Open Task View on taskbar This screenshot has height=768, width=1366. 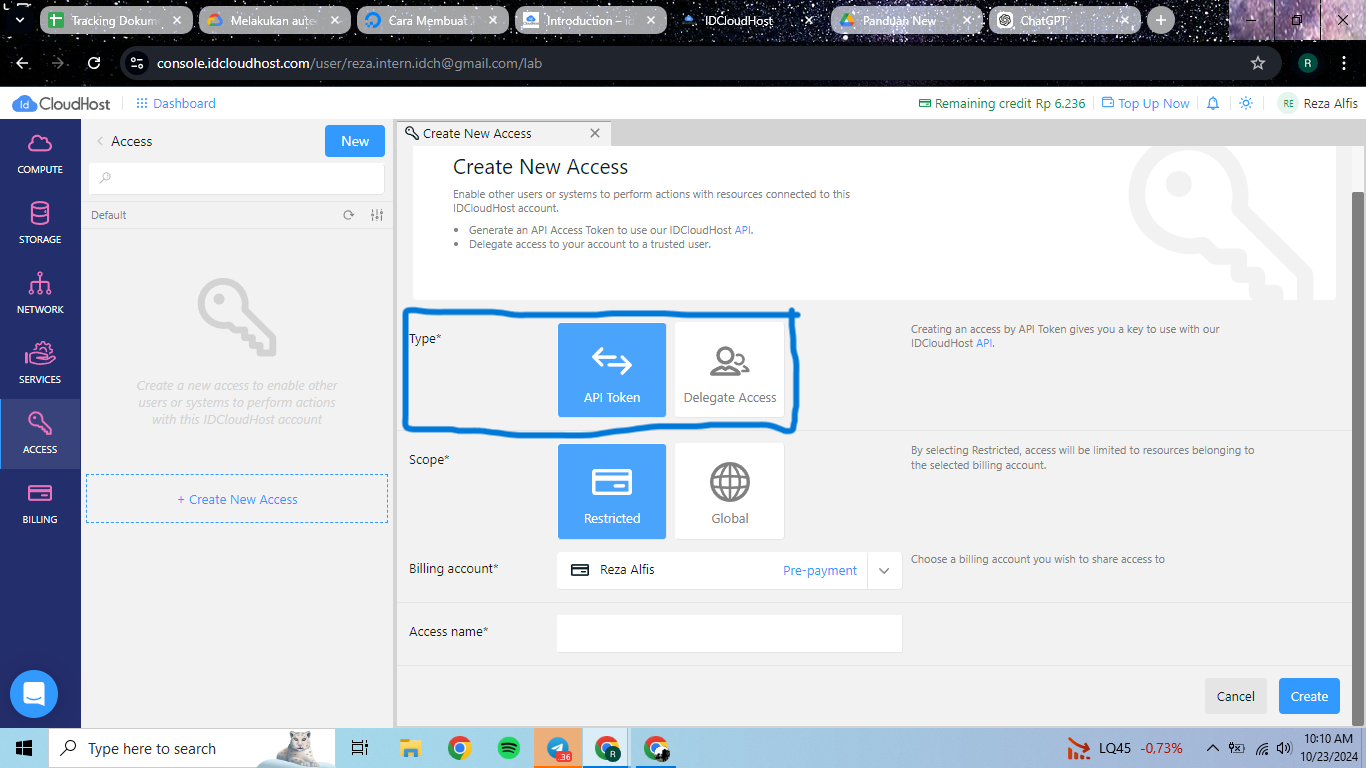coord(360,748)
